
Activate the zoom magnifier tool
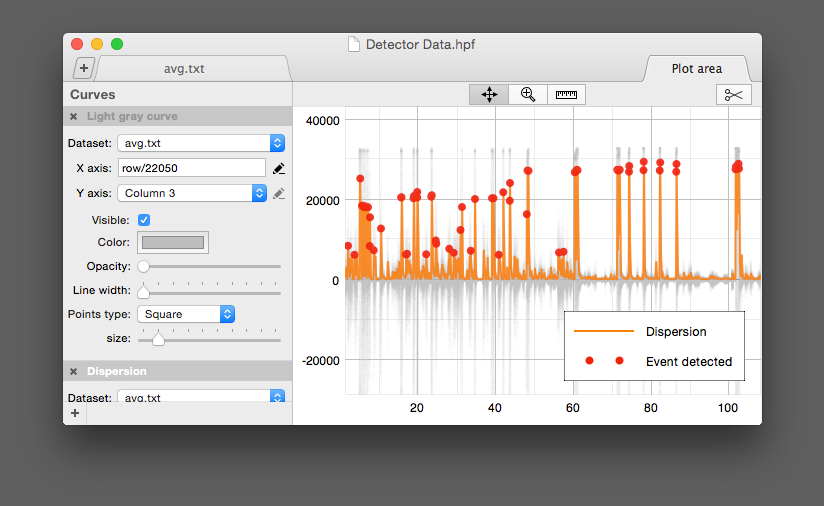click(528, 95)
